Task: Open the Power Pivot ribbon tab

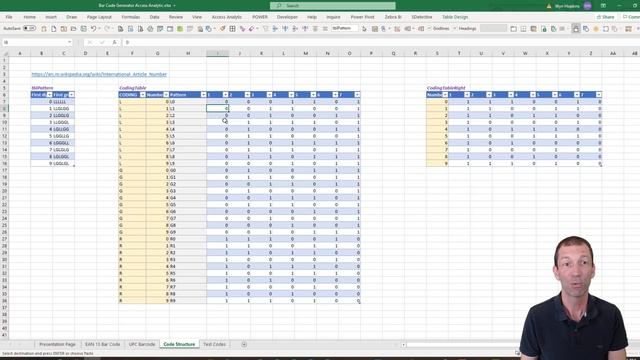Action: point(362,17)
